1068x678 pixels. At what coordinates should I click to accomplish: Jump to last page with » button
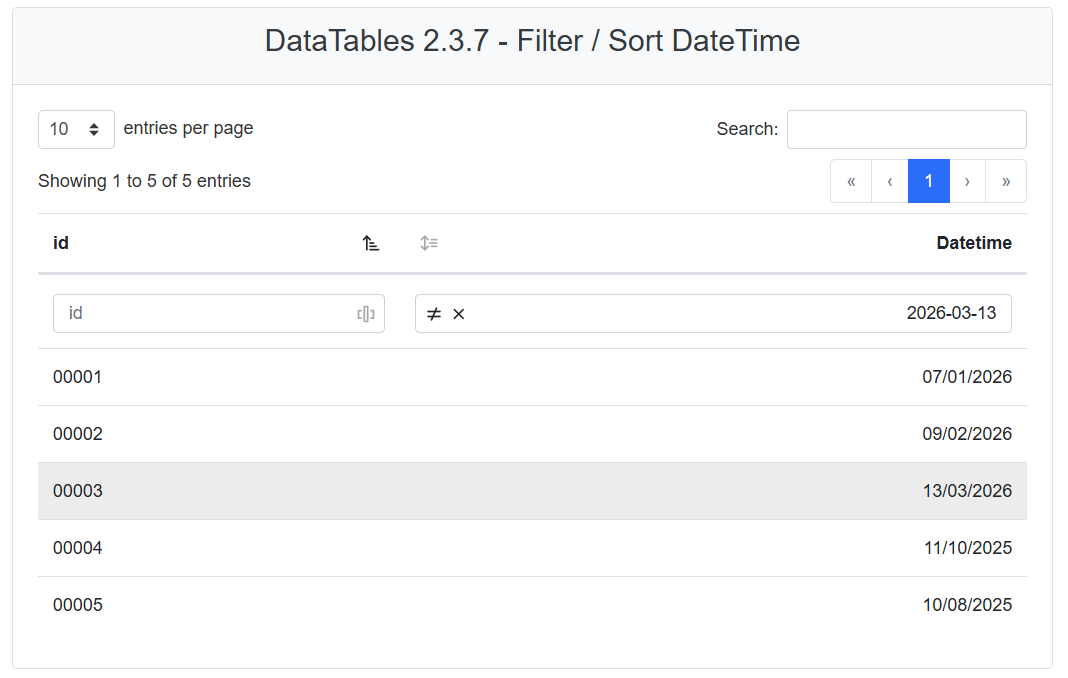(x=1005, y=181)
